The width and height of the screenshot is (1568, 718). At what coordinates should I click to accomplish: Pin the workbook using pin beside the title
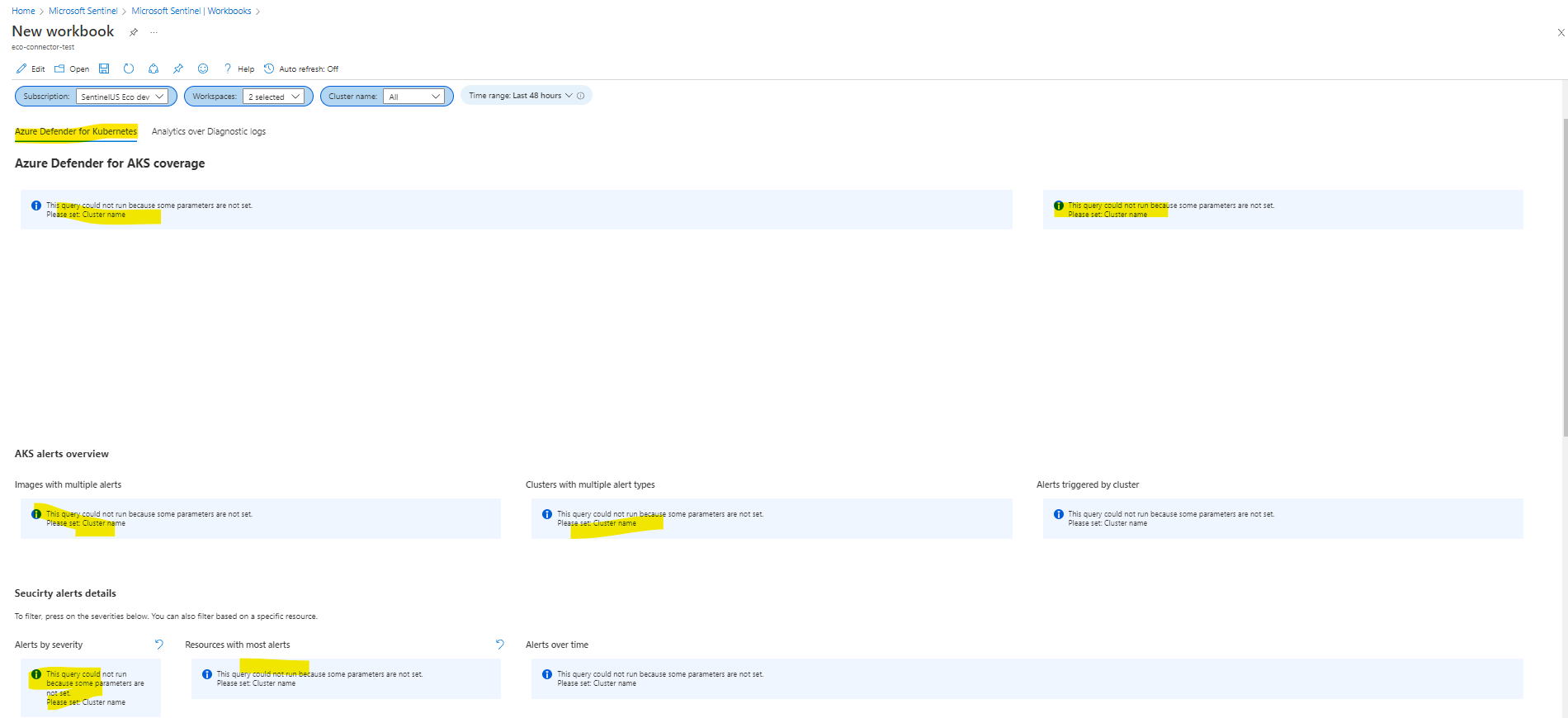(x=134, y=32)
